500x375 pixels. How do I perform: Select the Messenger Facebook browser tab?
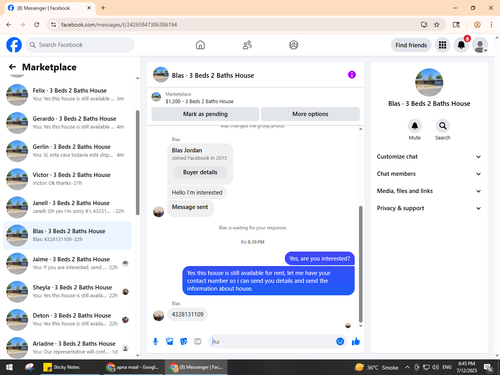coord(50,8)
